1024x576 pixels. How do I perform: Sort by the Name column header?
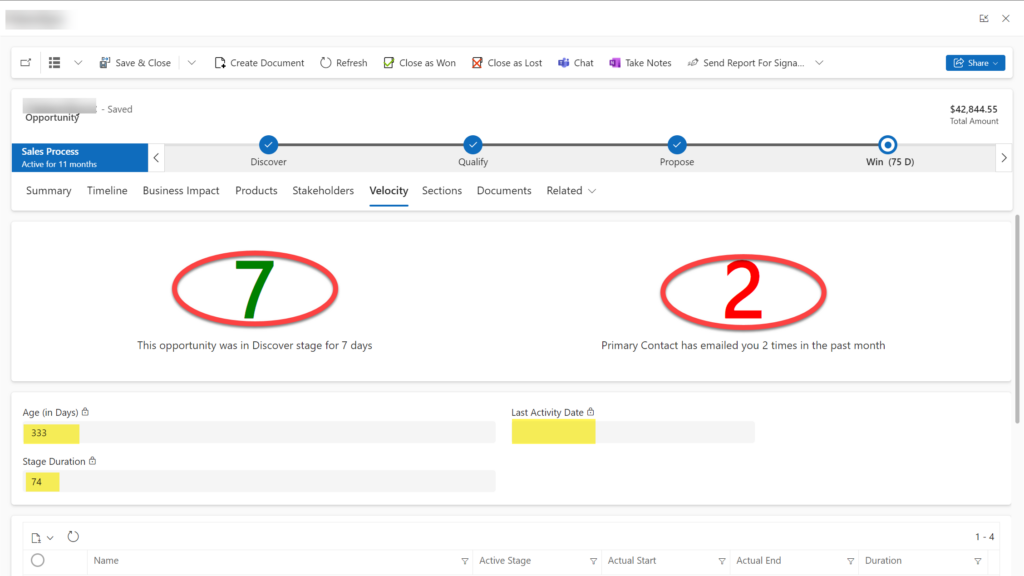pyautogui.click(x=106, y=560)
